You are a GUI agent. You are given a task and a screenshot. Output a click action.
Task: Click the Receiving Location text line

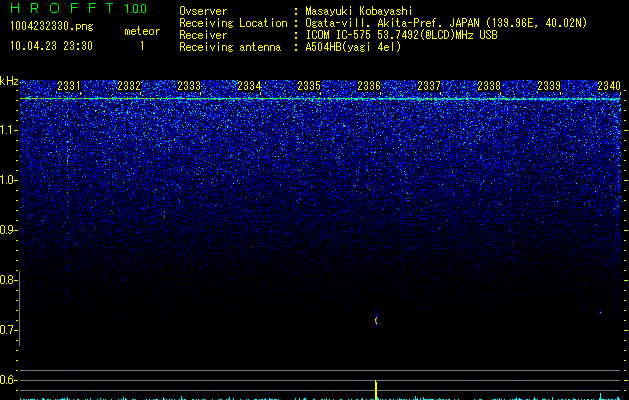coord(383,23)
